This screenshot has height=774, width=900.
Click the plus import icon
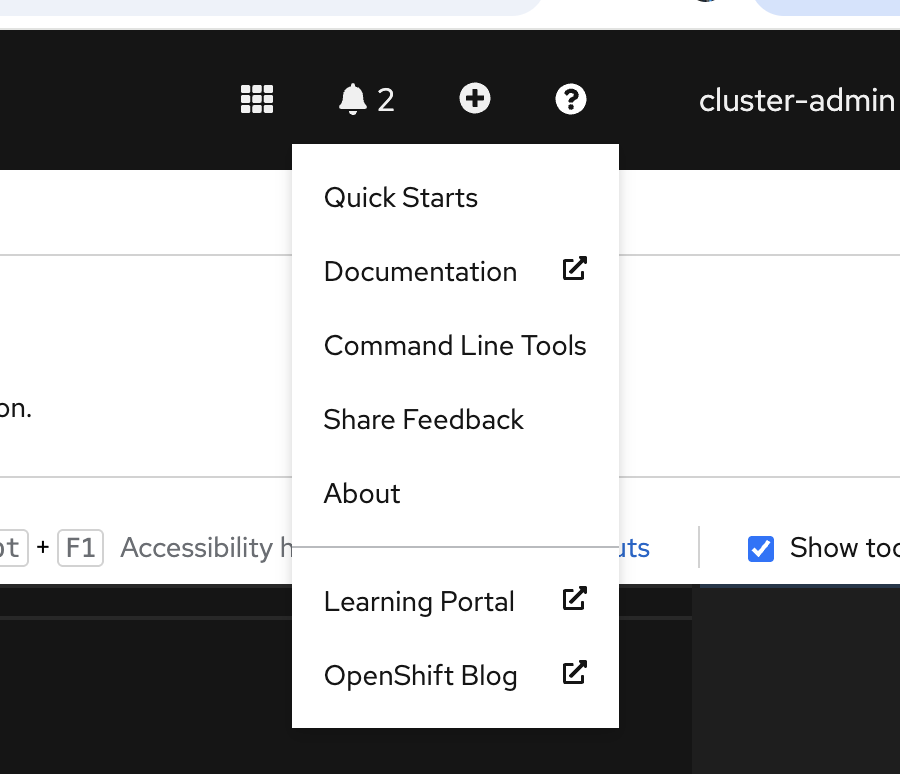click(475, 98)
